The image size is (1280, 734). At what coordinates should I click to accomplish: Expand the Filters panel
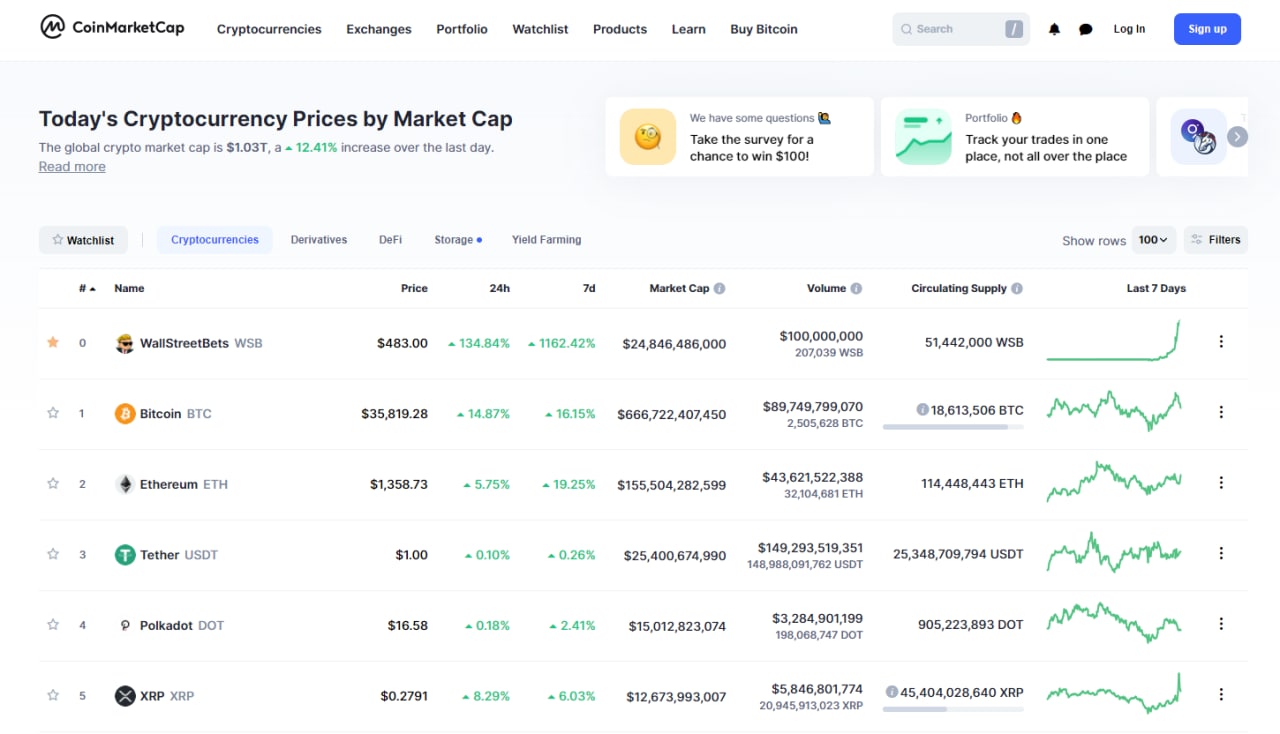[1216, 240]
